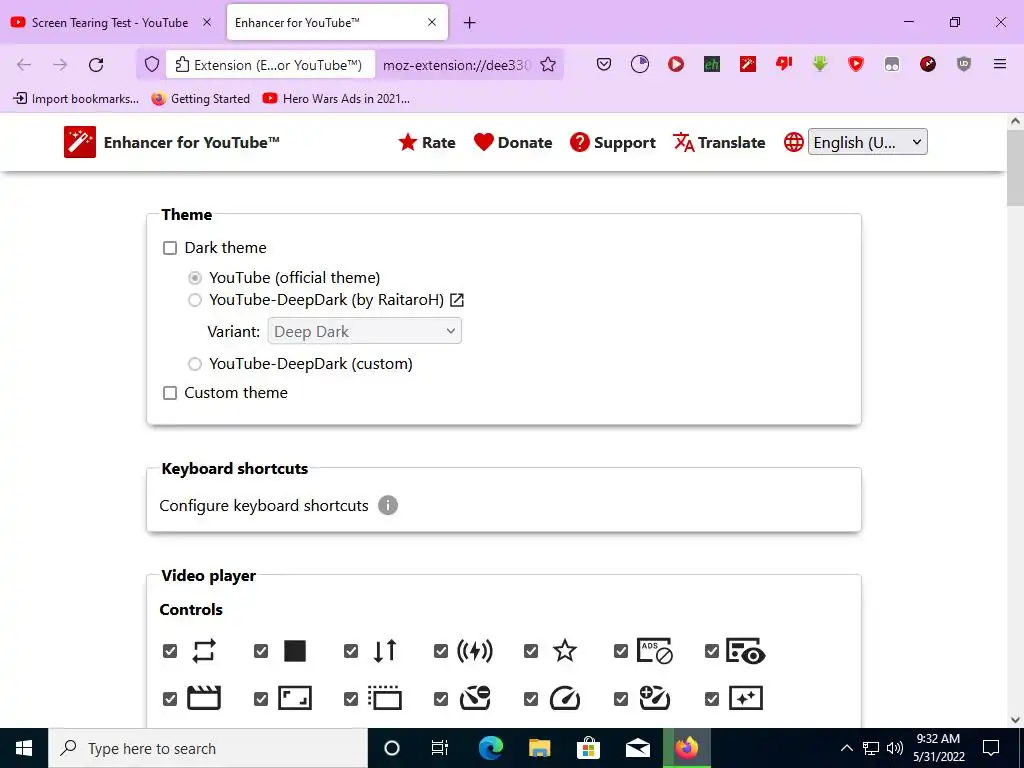The width and height of the screenshot is (1024, 768).
Task: Click the red shield play extension icon
Action: pos(856,64)
